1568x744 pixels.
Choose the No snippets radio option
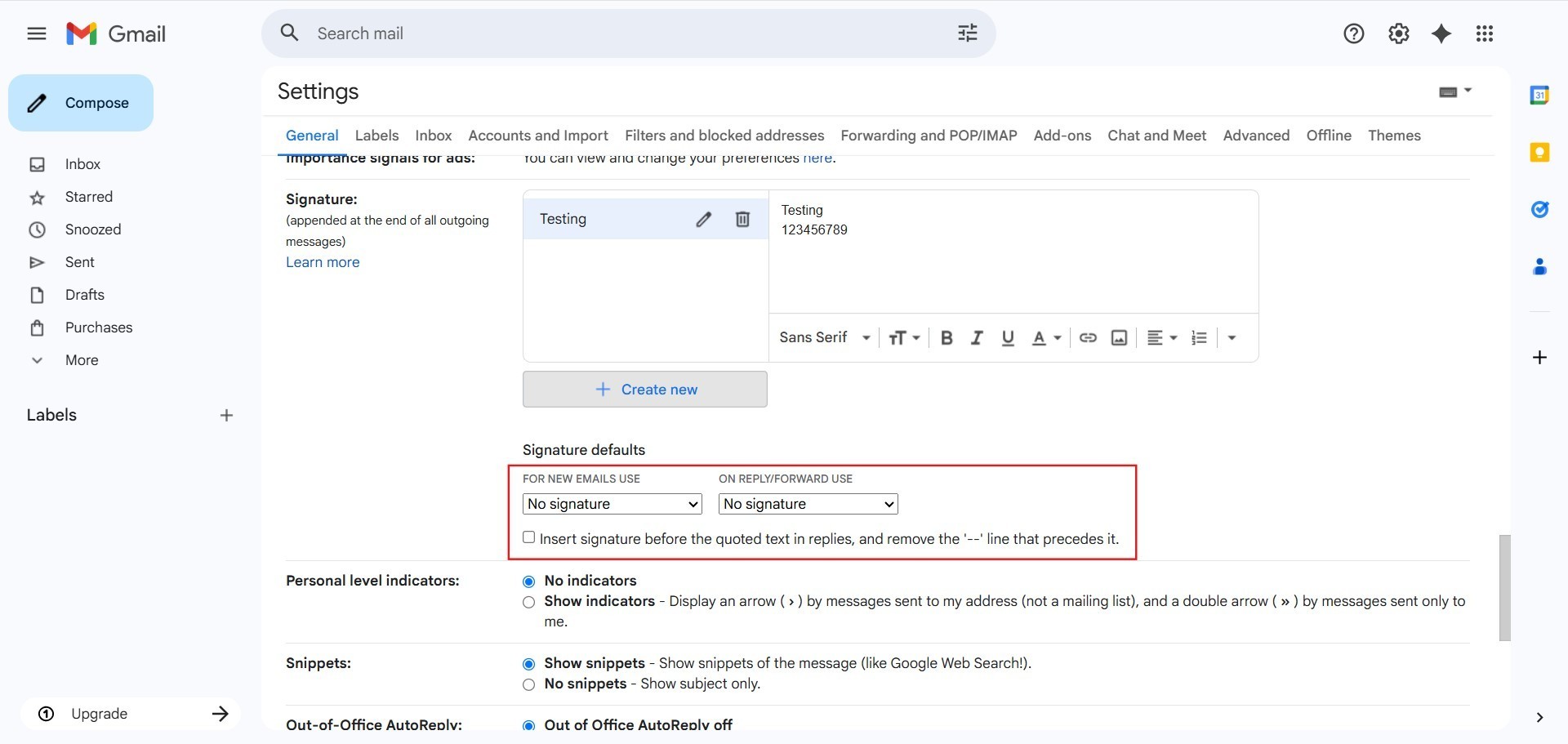click(x=529, y=684)
